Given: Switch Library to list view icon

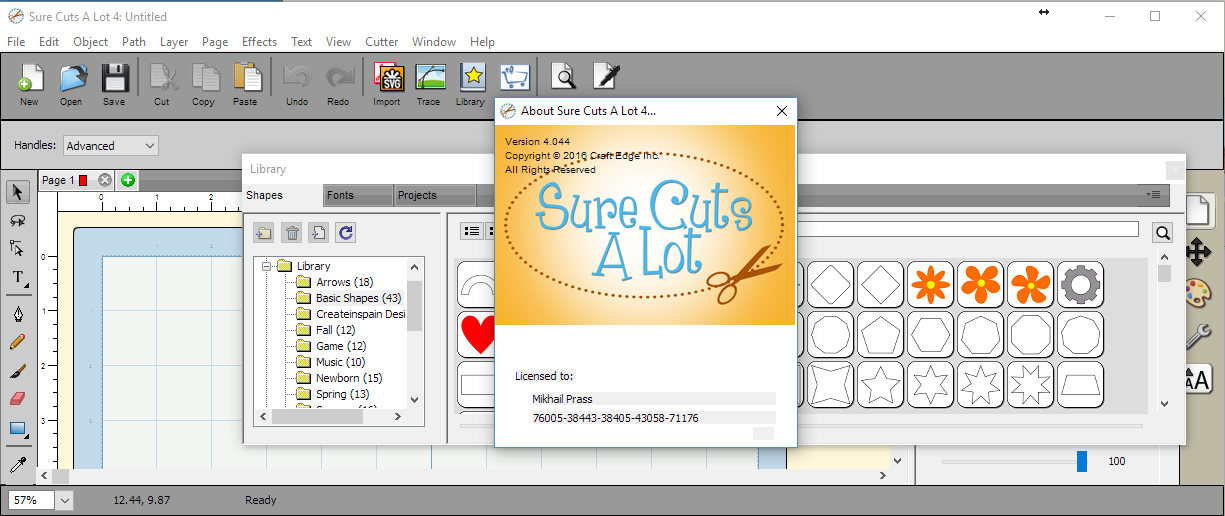Looking at the screenshot, I should [471, 231].
